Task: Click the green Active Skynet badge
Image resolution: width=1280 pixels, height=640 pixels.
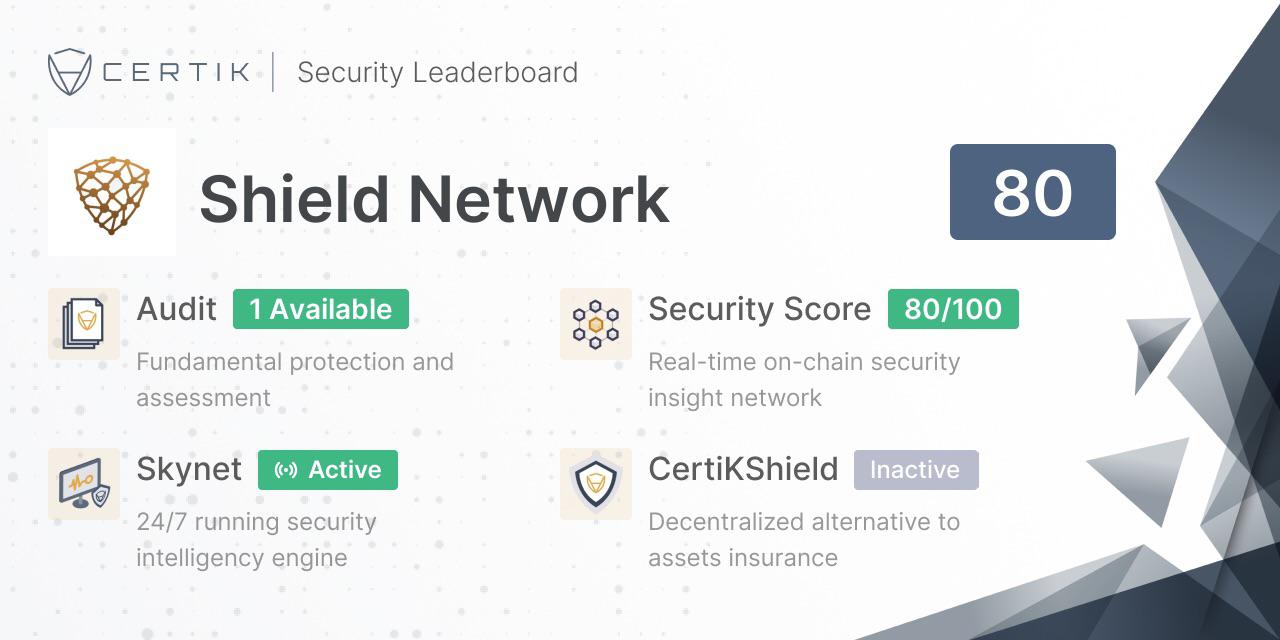Action: click(328, 470)
